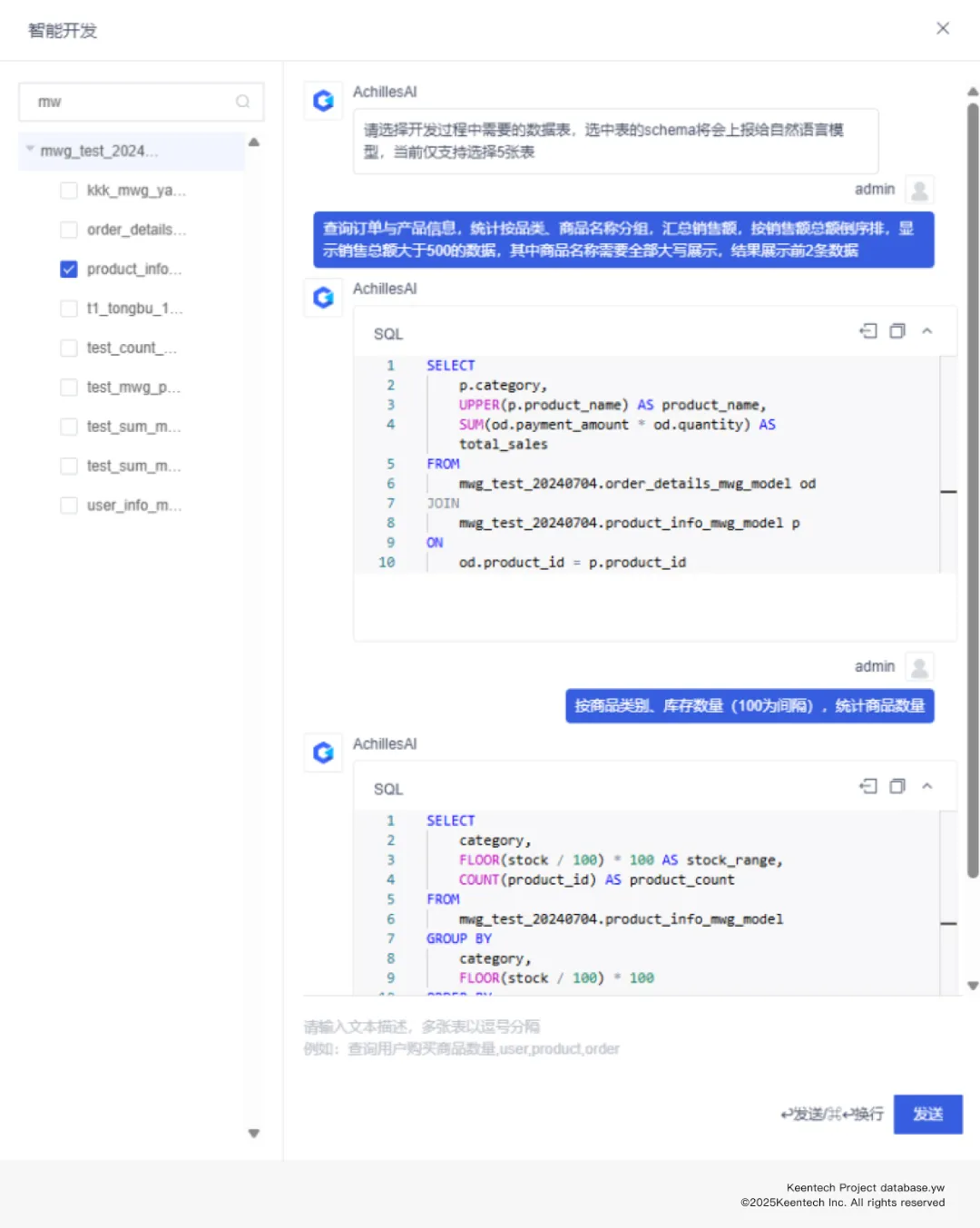980x1228 pixels.
Task: Click the insert icon on first SQL block
Action: coord(868,331)
